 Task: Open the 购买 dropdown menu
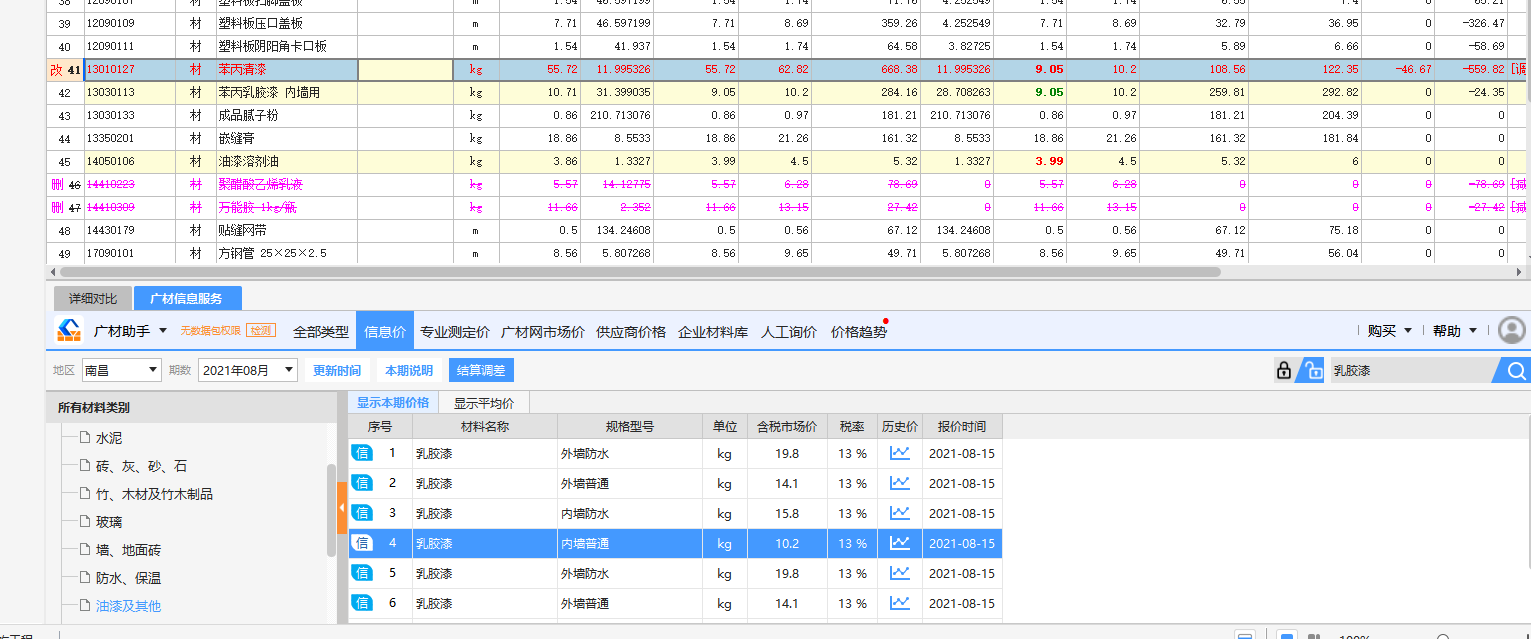(x=1389, y=331)
